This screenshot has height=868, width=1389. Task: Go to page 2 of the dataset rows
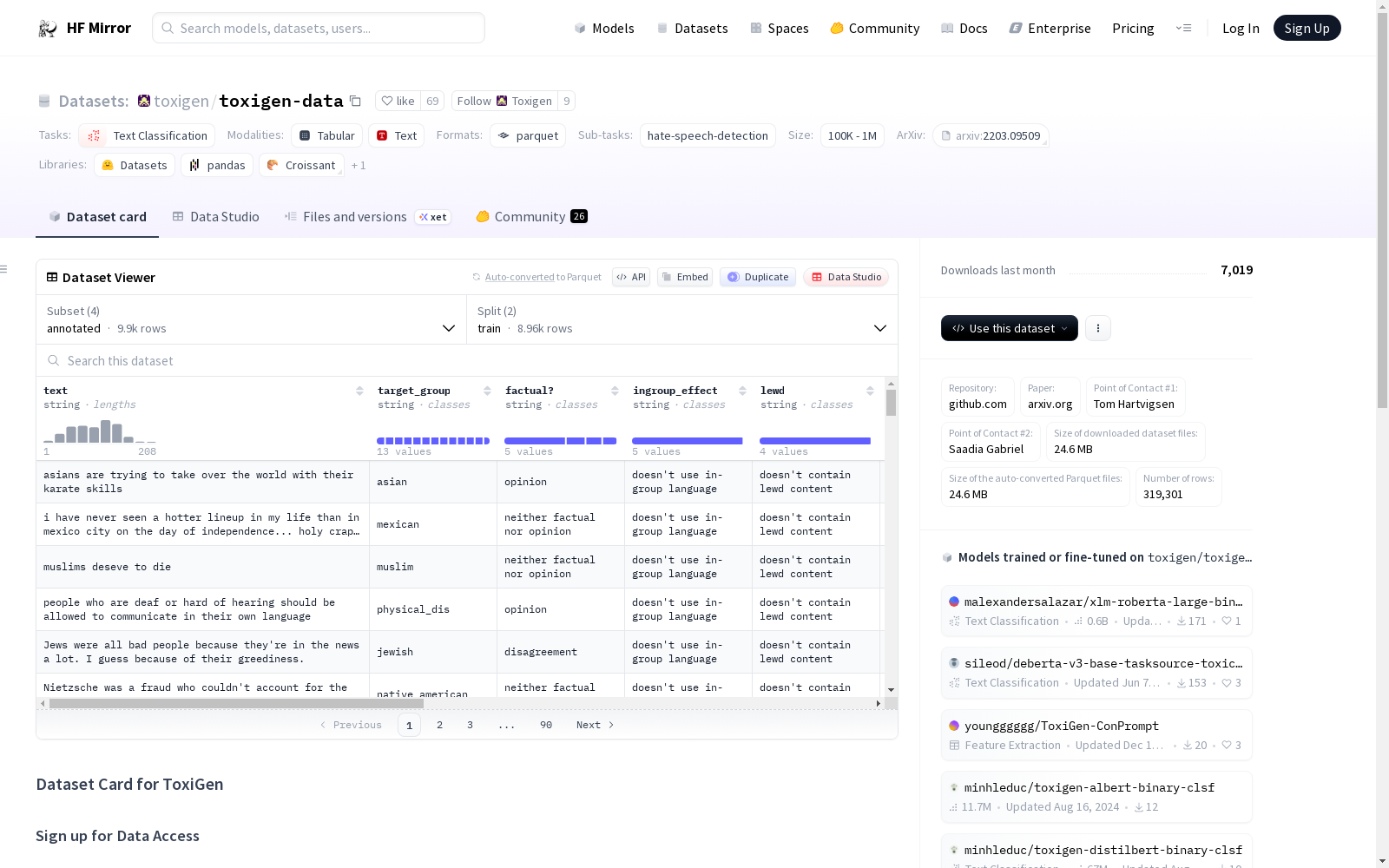[440, 725]
